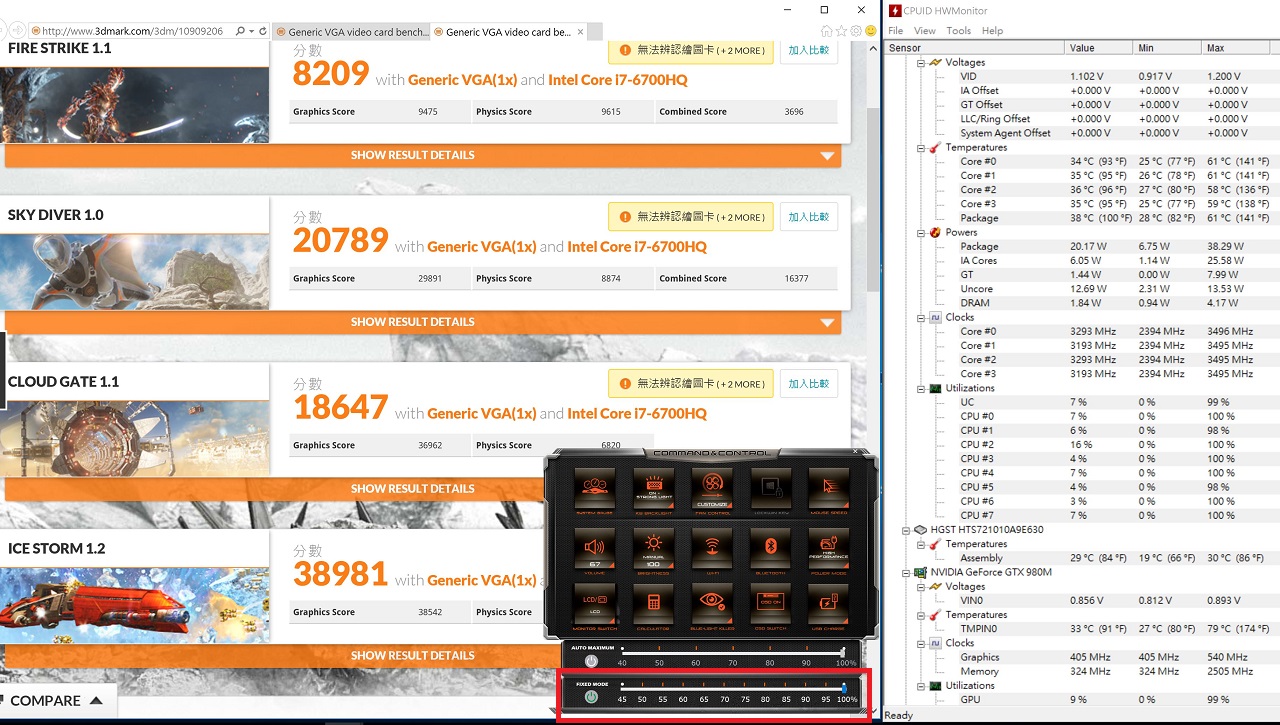This screenshot has width=1280, height=725.
Task: Toggle the Lock Win Key icon
Action: (771, 489)
